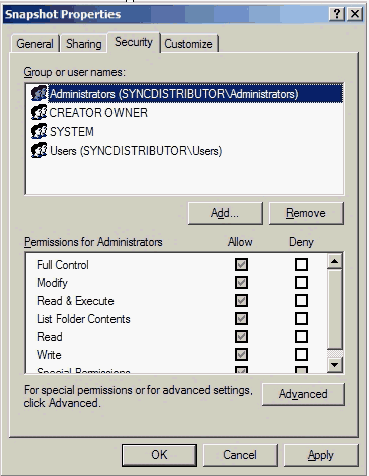Click the Administrators group icon
This screenshot has height=476, width=369.
tap(39, 93)
